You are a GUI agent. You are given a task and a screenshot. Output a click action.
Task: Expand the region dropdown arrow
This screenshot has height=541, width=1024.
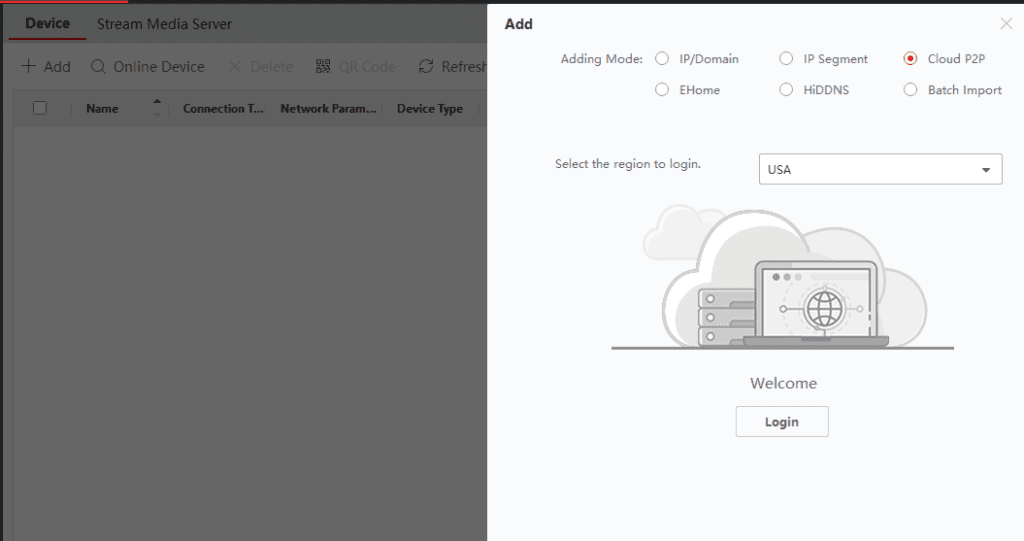pyautogui.click(x=986, y=170)
